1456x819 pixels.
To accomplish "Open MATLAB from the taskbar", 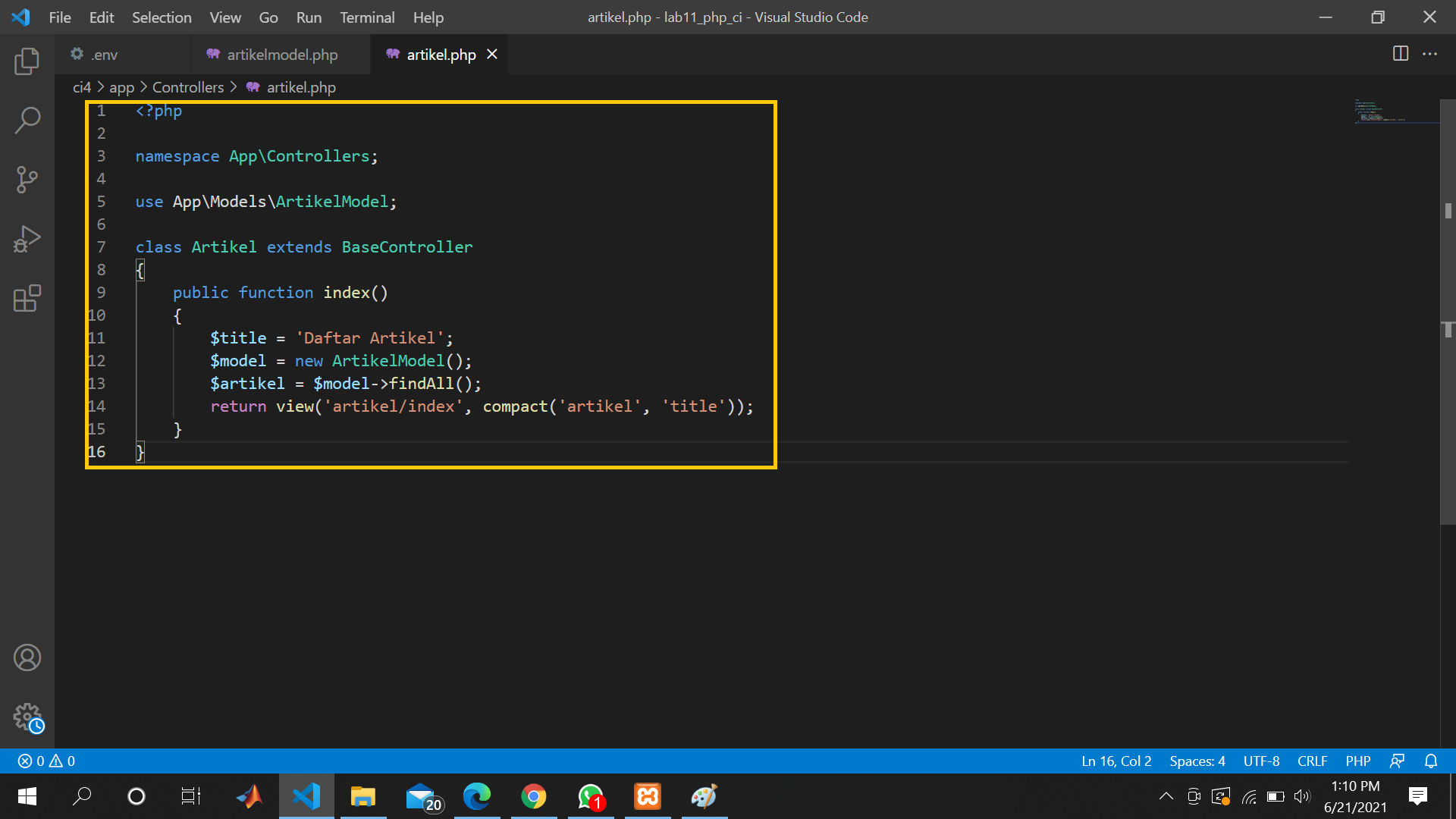I will tap(249, 796).
